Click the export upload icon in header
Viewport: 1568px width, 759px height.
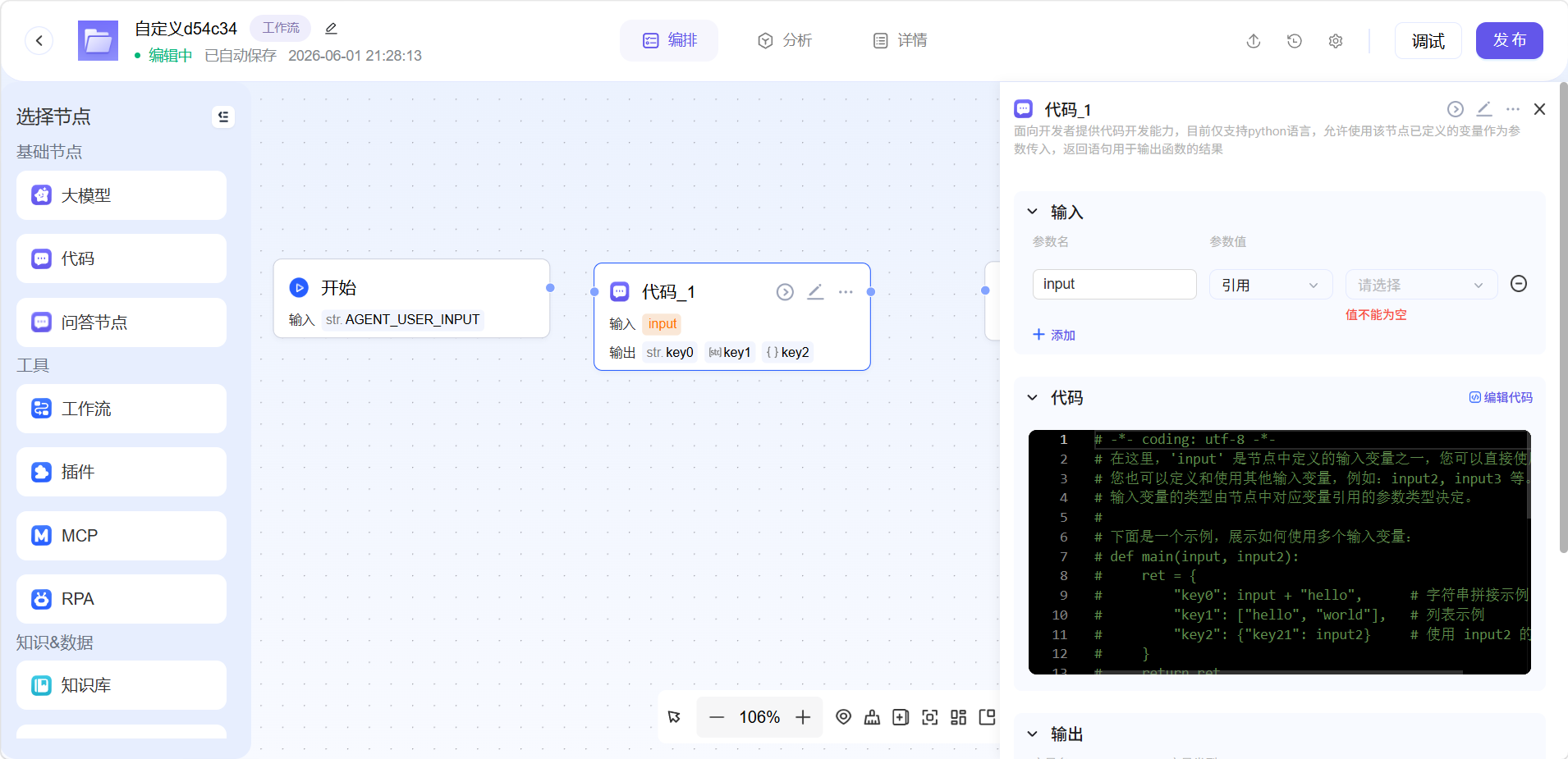coord(1254,41)
